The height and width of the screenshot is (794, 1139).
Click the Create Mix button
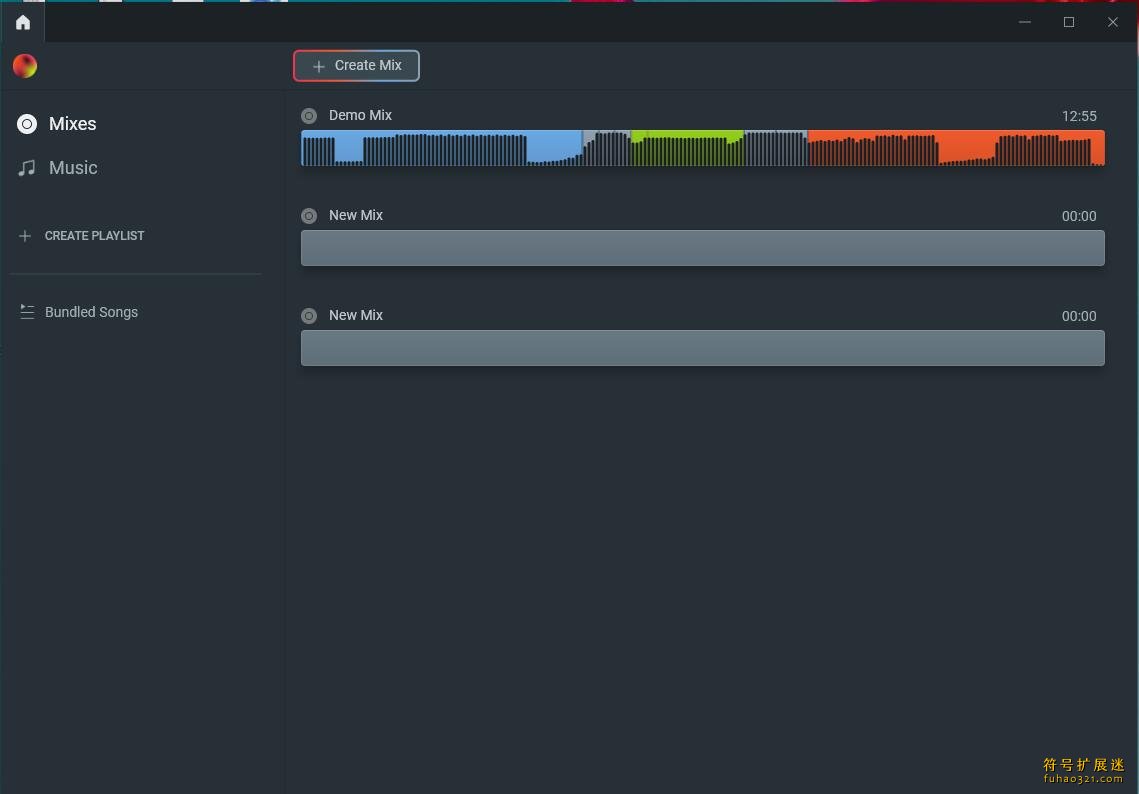pyautogui.click(x=356, y=66)
